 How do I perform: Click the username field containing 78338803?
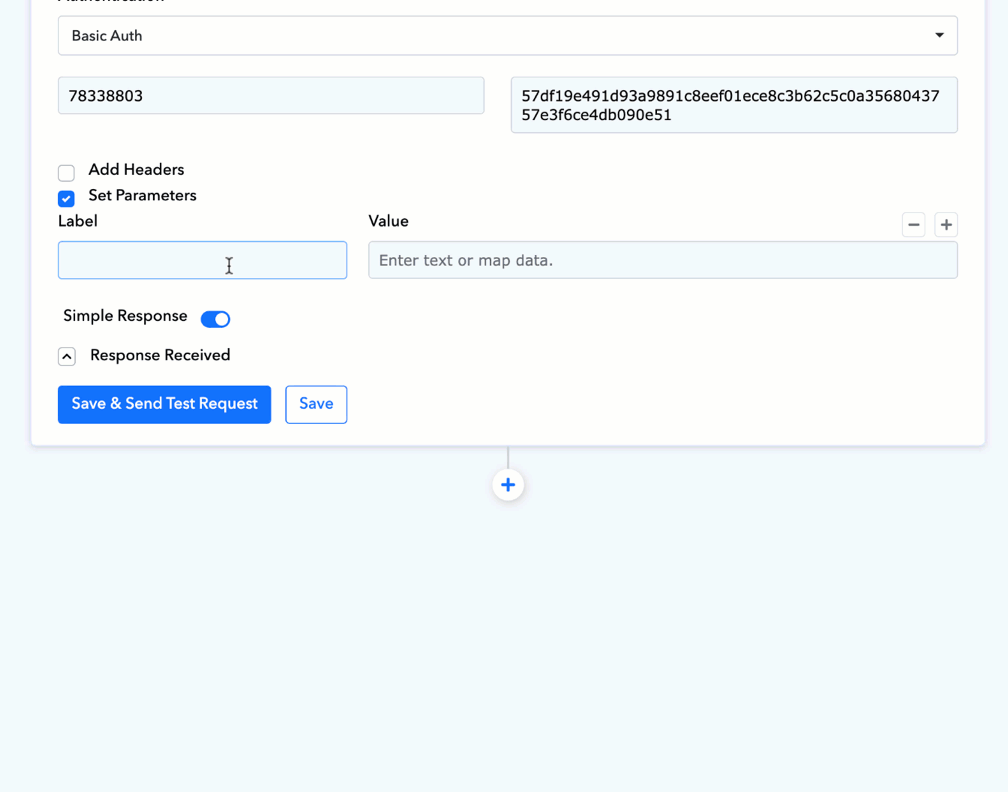(x=271, y=96)
